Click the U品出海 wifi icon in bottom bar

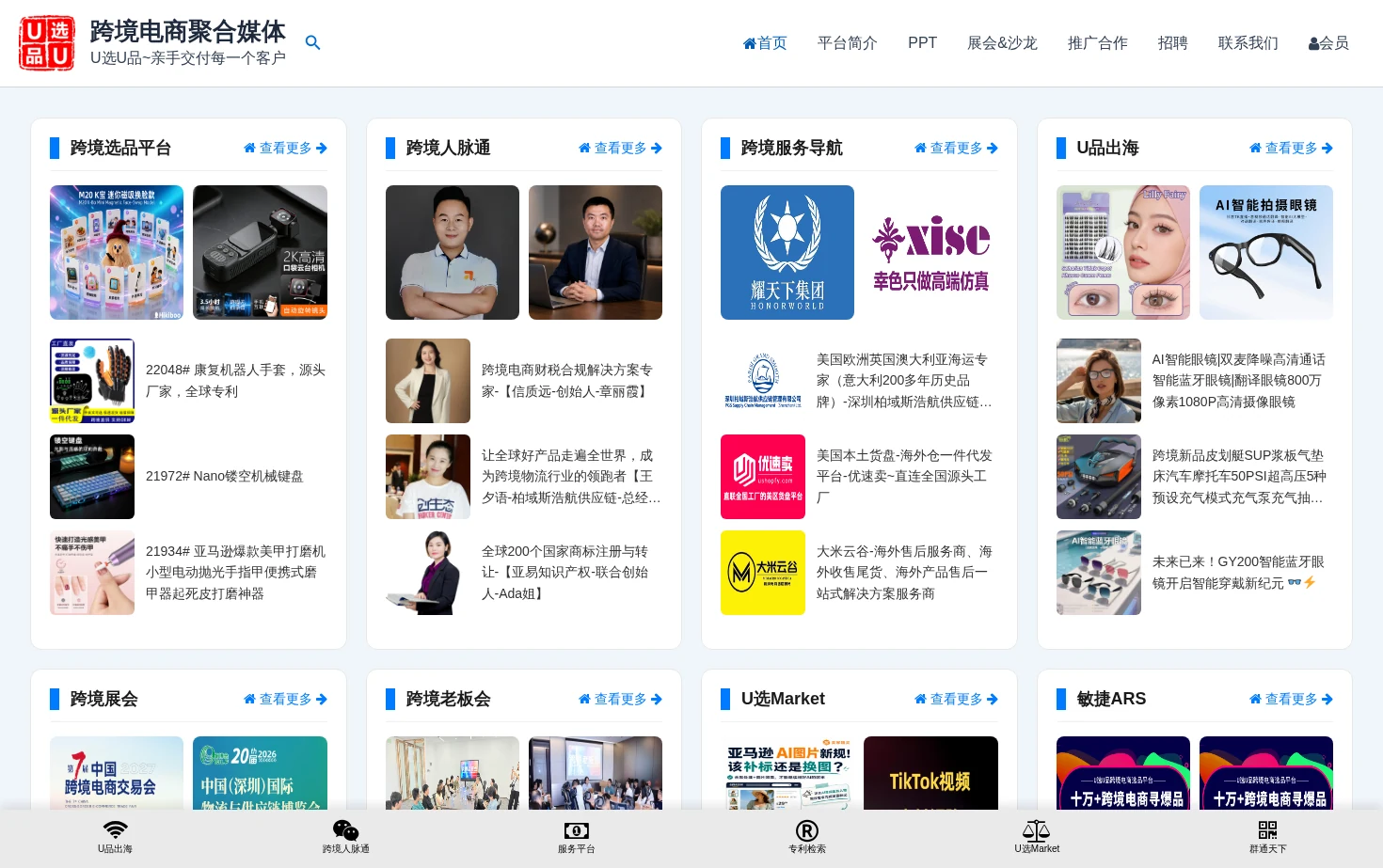click(115, 829)
